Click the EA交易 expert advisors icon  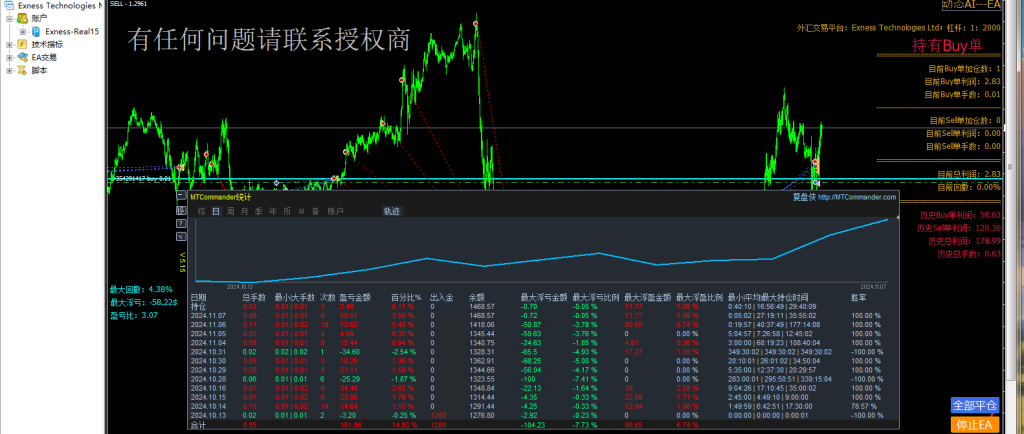point(24,57)
